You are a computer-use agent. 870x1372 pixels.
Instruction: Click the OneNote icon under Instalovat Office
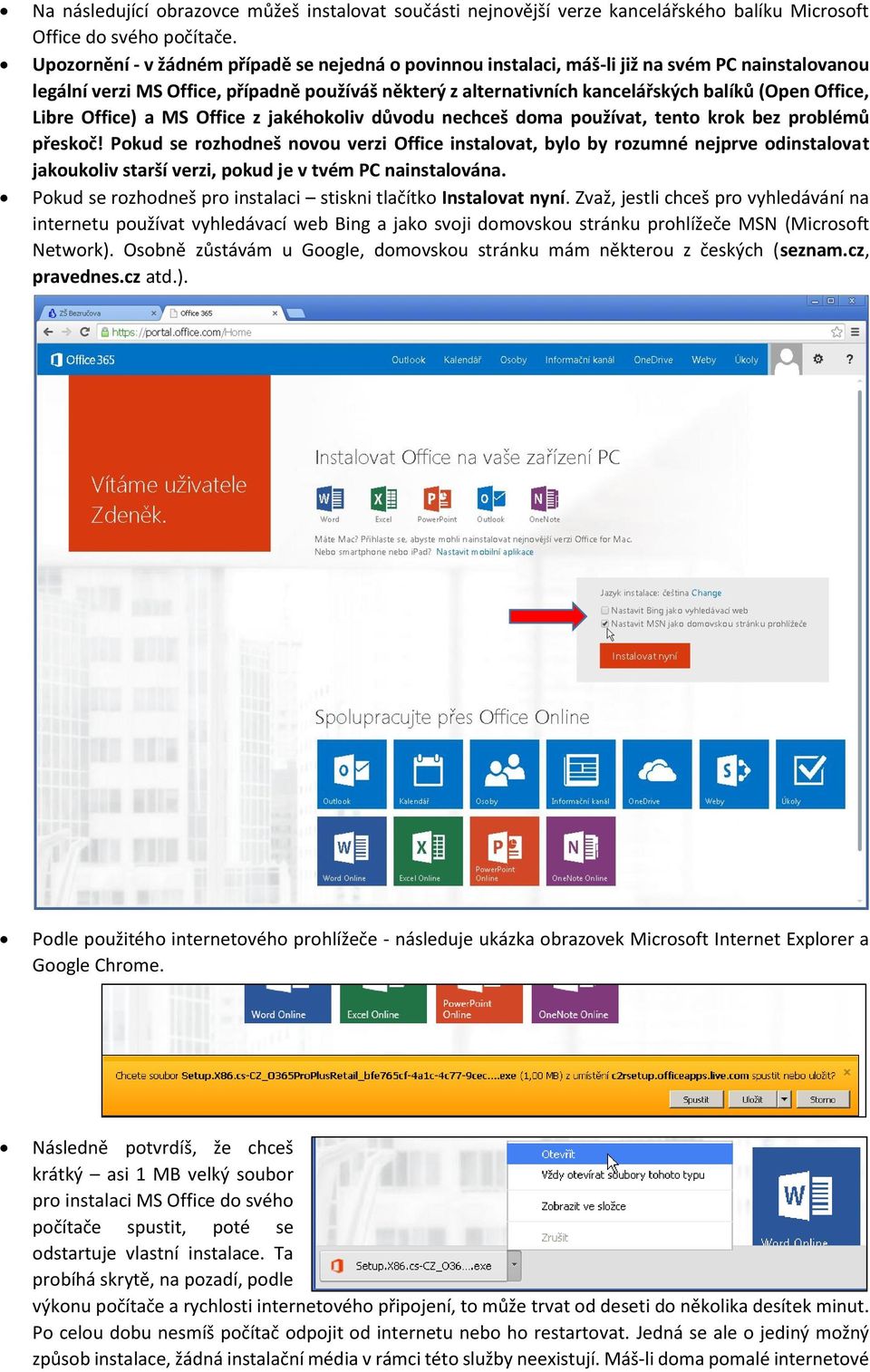click(545, 499)
